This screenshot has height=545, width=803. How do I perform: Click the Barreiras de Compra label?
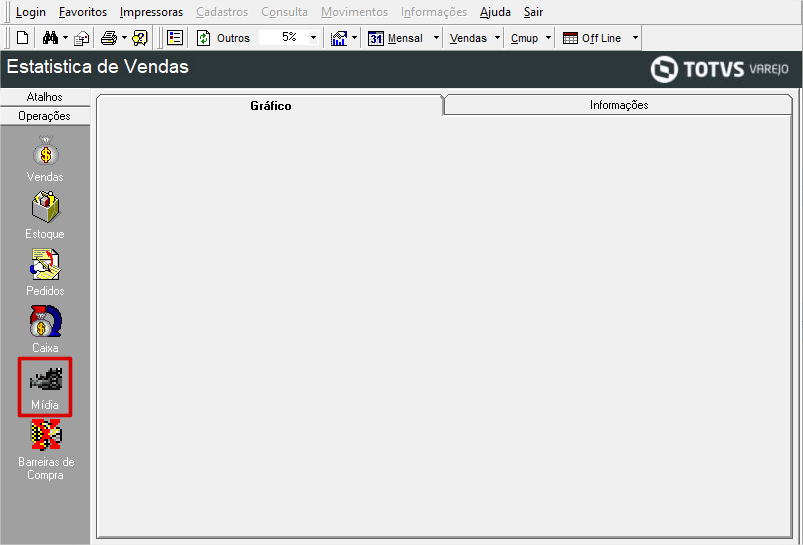click(46, 468)
